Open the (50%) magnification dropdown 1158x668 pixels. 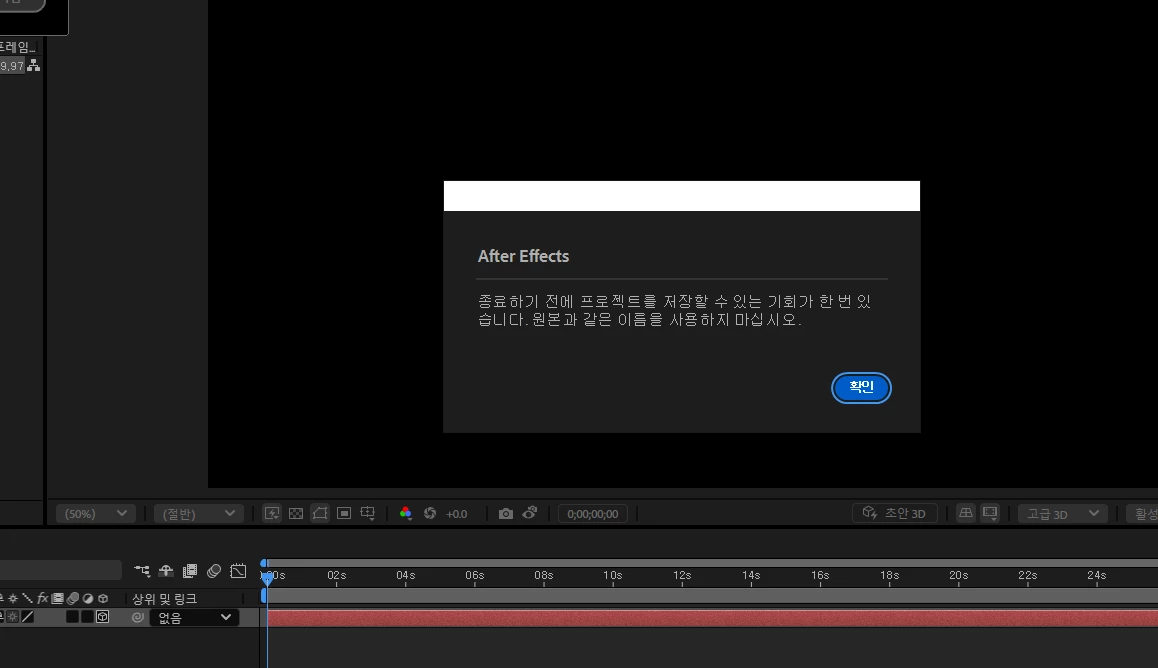(96, 514)
